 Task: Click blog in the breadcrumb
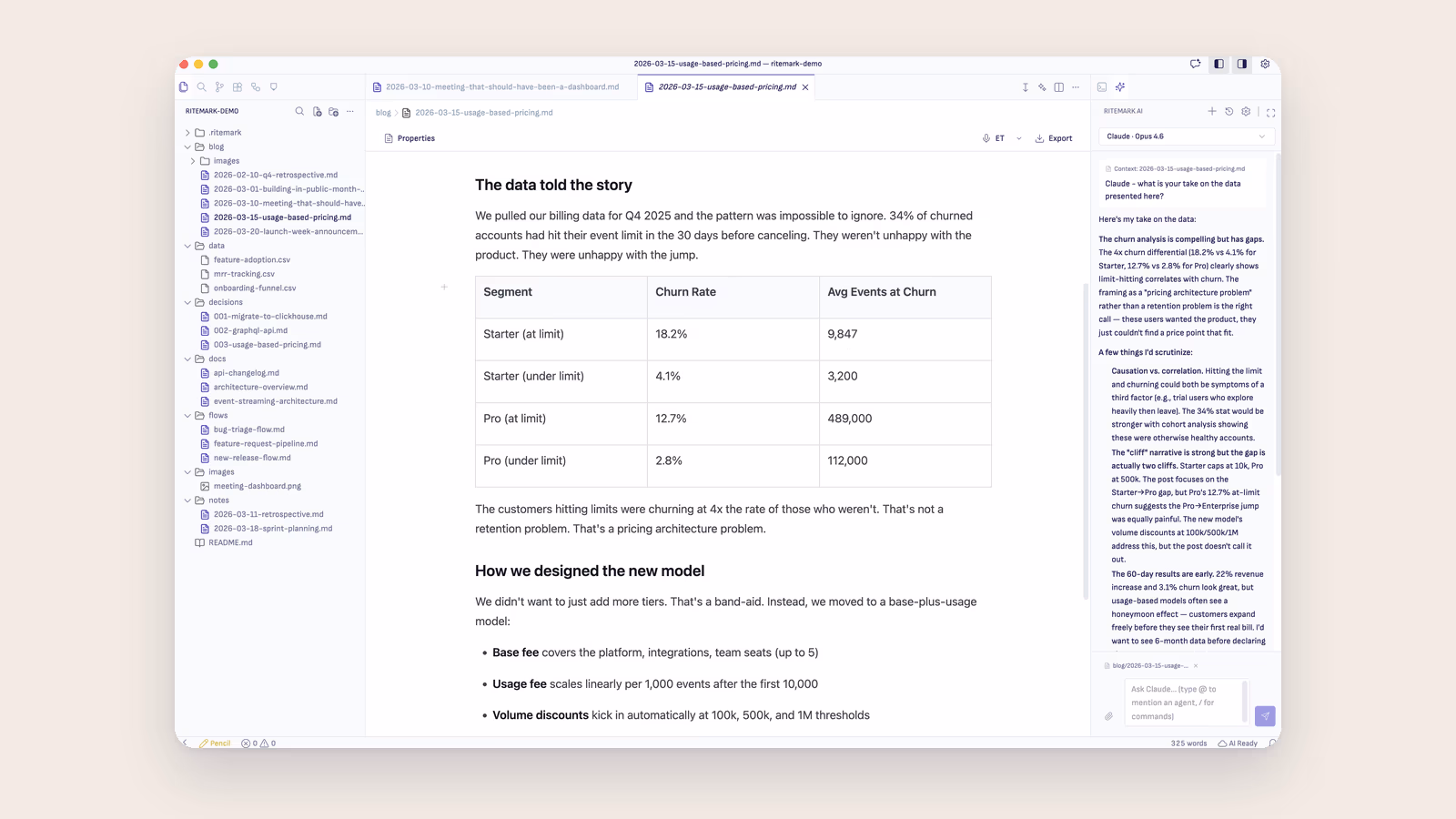point(383,113)
